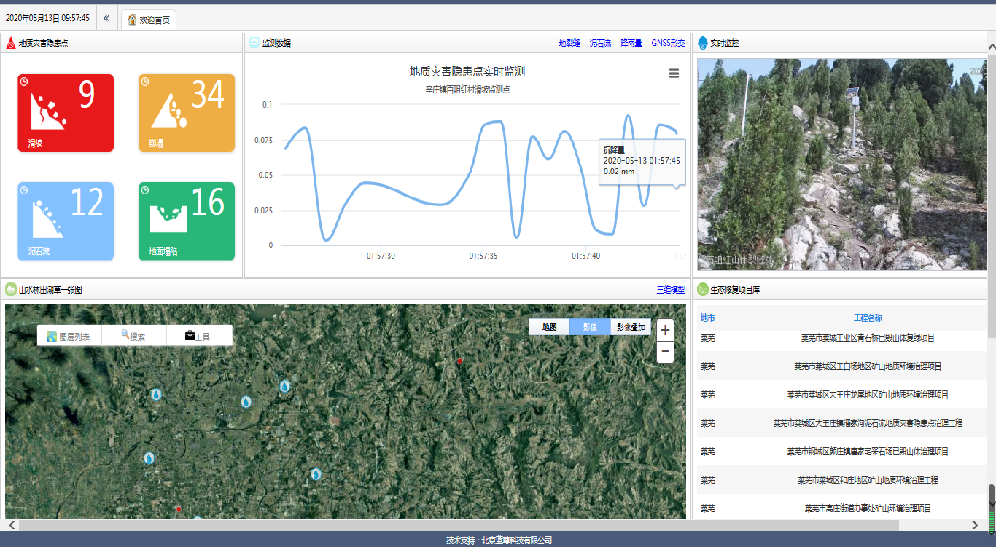Click the globe layers icon in map toolbar

pyautogui.click(x=51, y=337)
